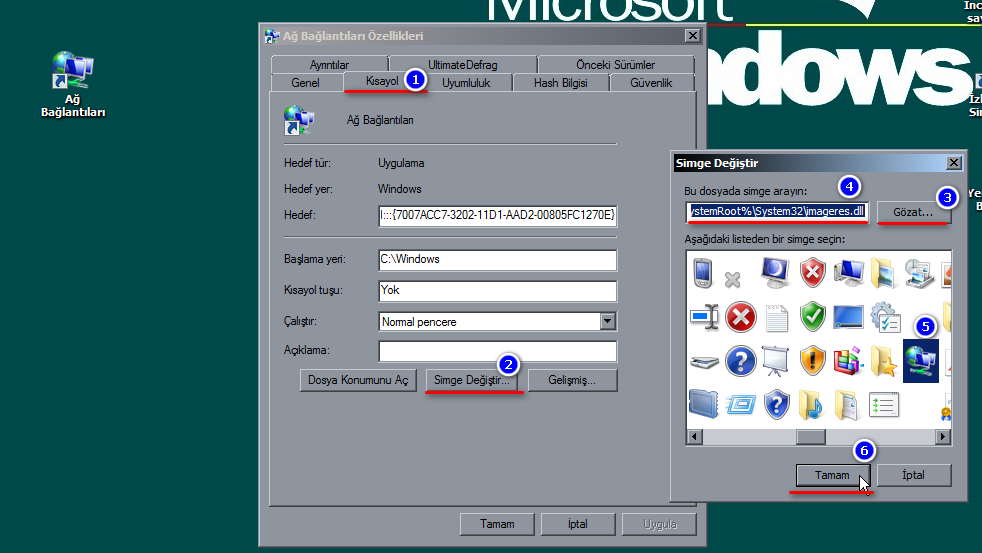Viewport: 982px width, 553px height.
Task: Choose the favorites folder with star icon
Action: click(884, 361)
